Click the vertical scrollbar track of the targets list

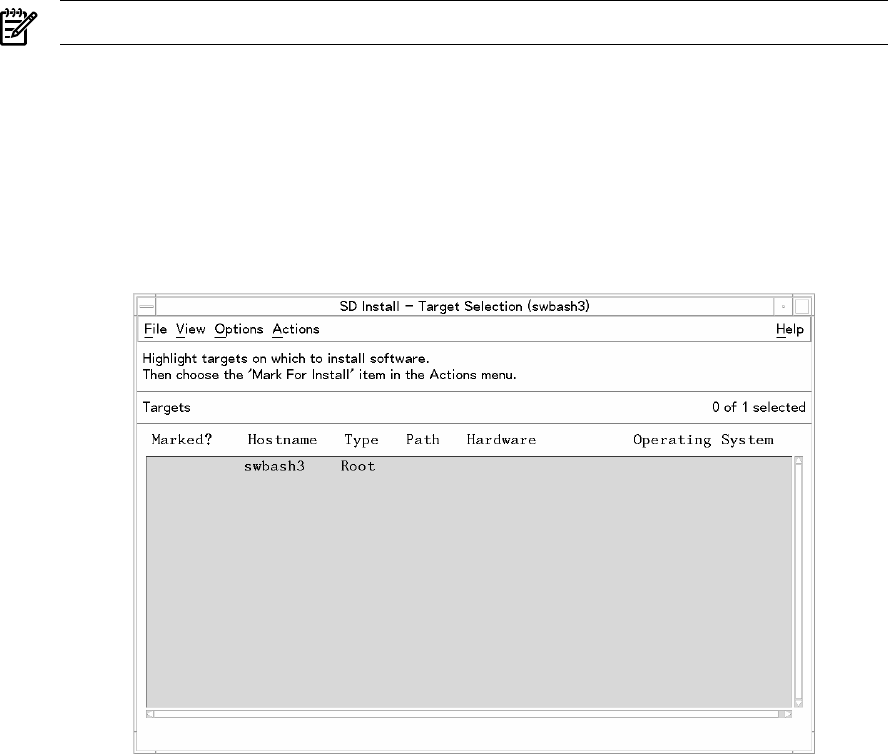[x=799, y=582]
